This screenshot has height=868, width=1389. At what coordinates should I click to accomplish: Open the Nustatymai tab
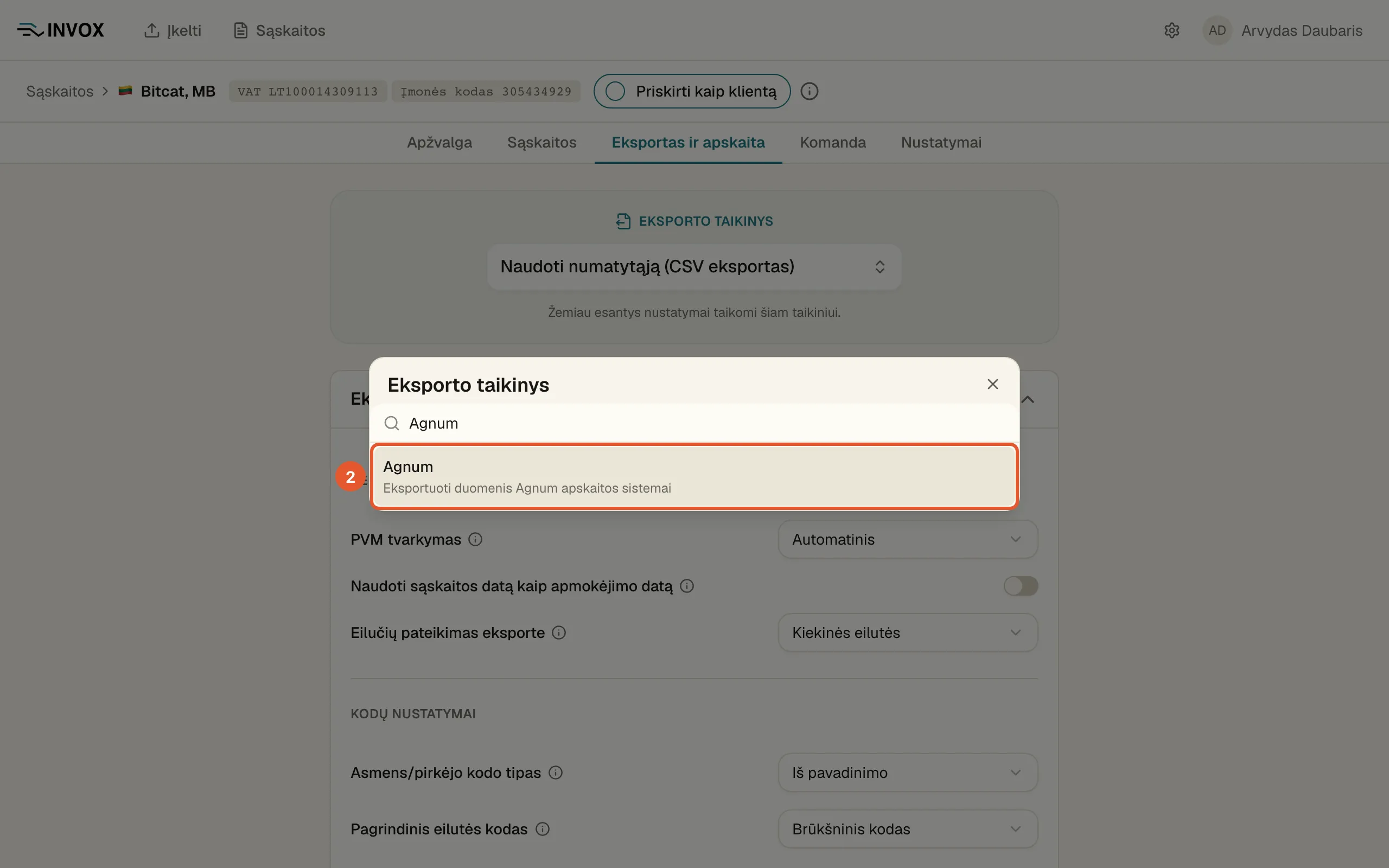(x=941, y=142)
